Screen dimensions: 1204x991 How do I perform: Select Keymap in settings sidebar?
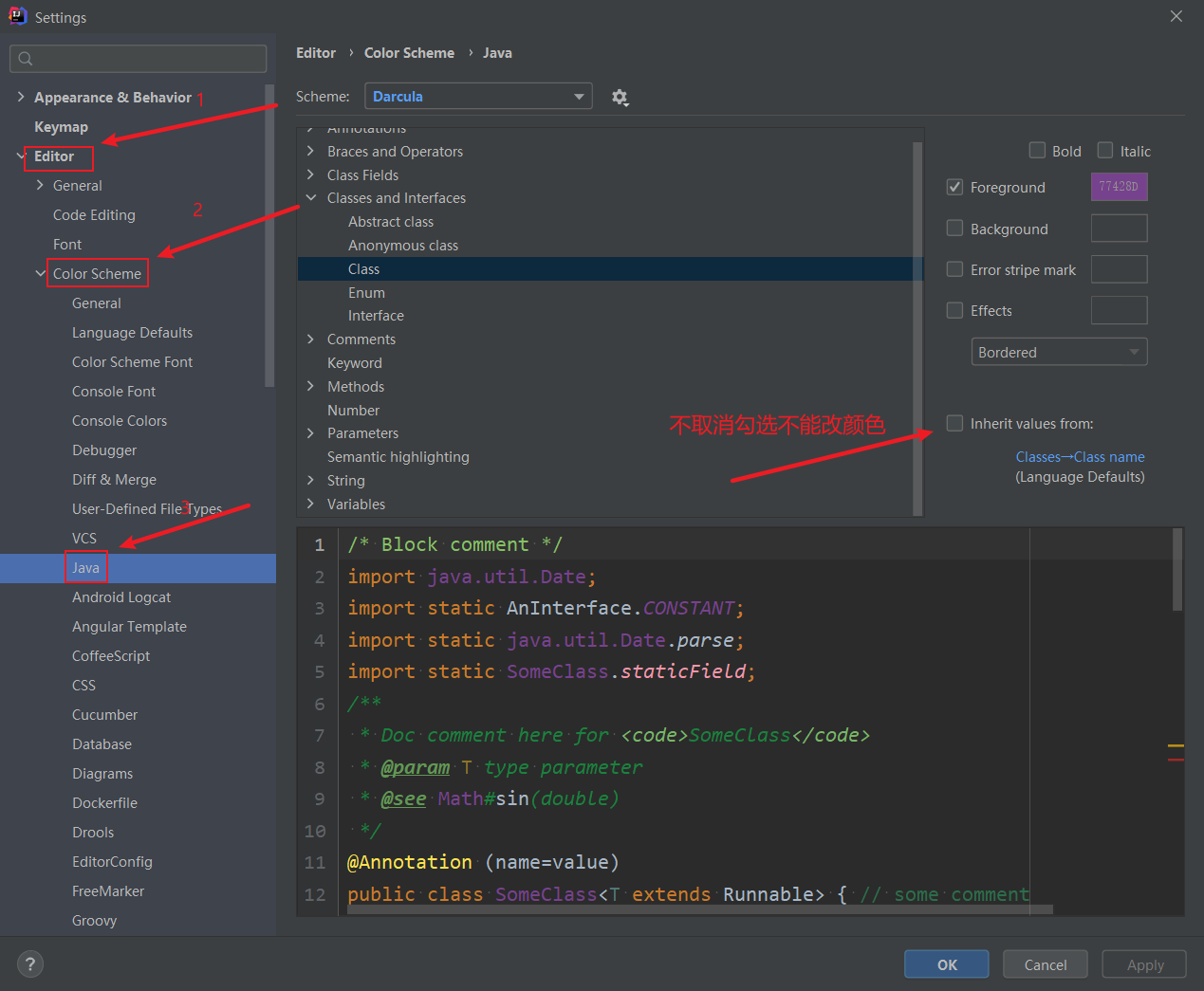[x=61, y=126]
